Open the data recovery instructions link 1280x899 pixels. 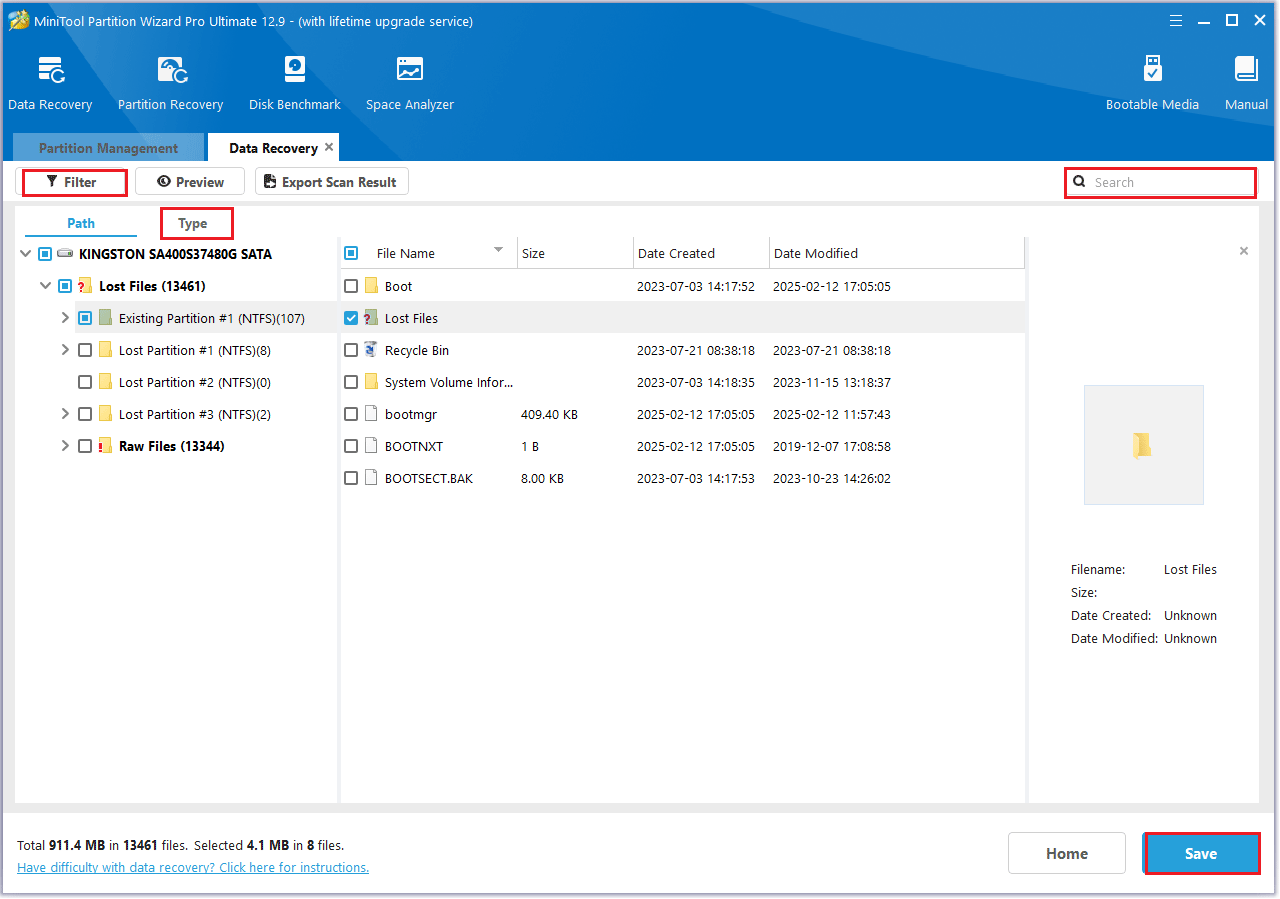pos(193,867)
